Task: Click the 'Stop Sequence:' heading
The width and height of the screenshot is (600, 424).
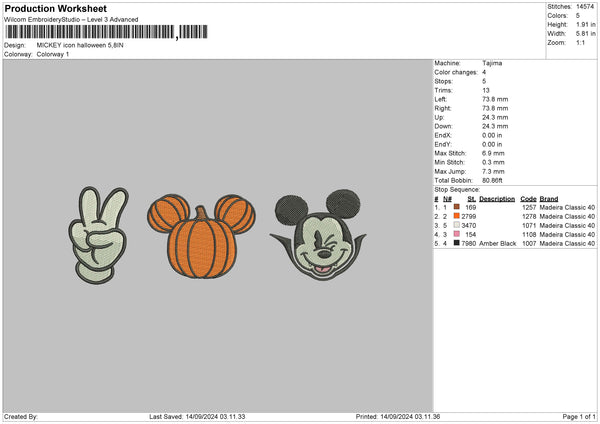Action: (x=457, y=190)
